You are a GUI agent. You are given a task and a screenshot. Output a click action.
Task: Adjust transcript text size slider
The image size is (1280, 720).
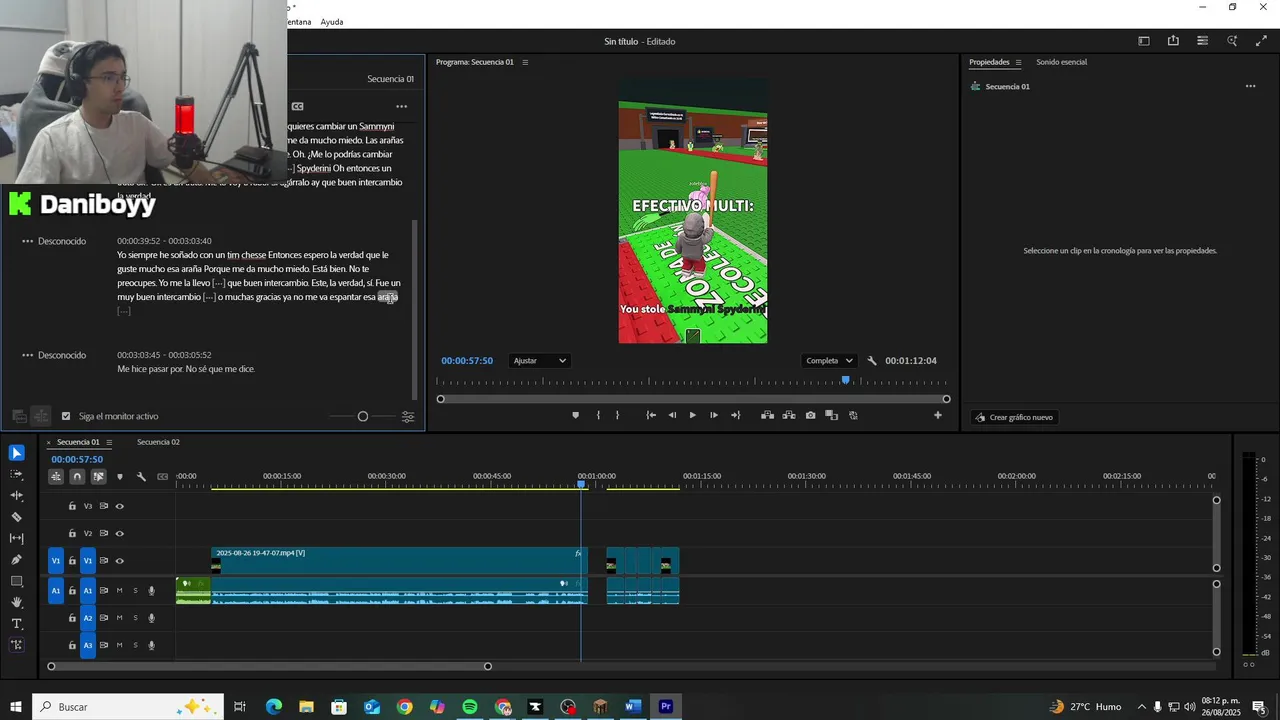click(362, 416)
